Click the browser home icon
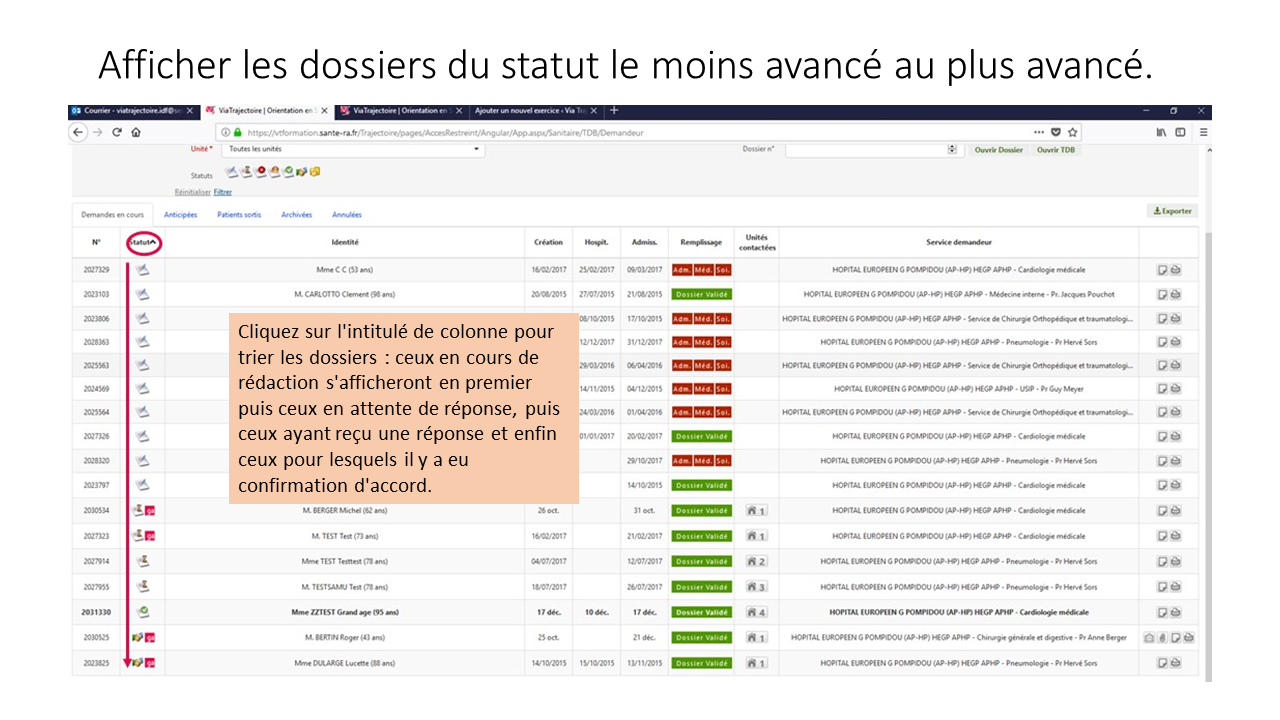 coord(136,132)
